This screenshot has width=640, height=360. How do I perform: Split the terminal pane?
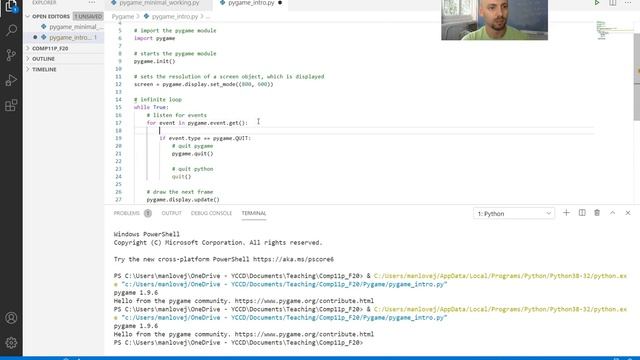582,213
